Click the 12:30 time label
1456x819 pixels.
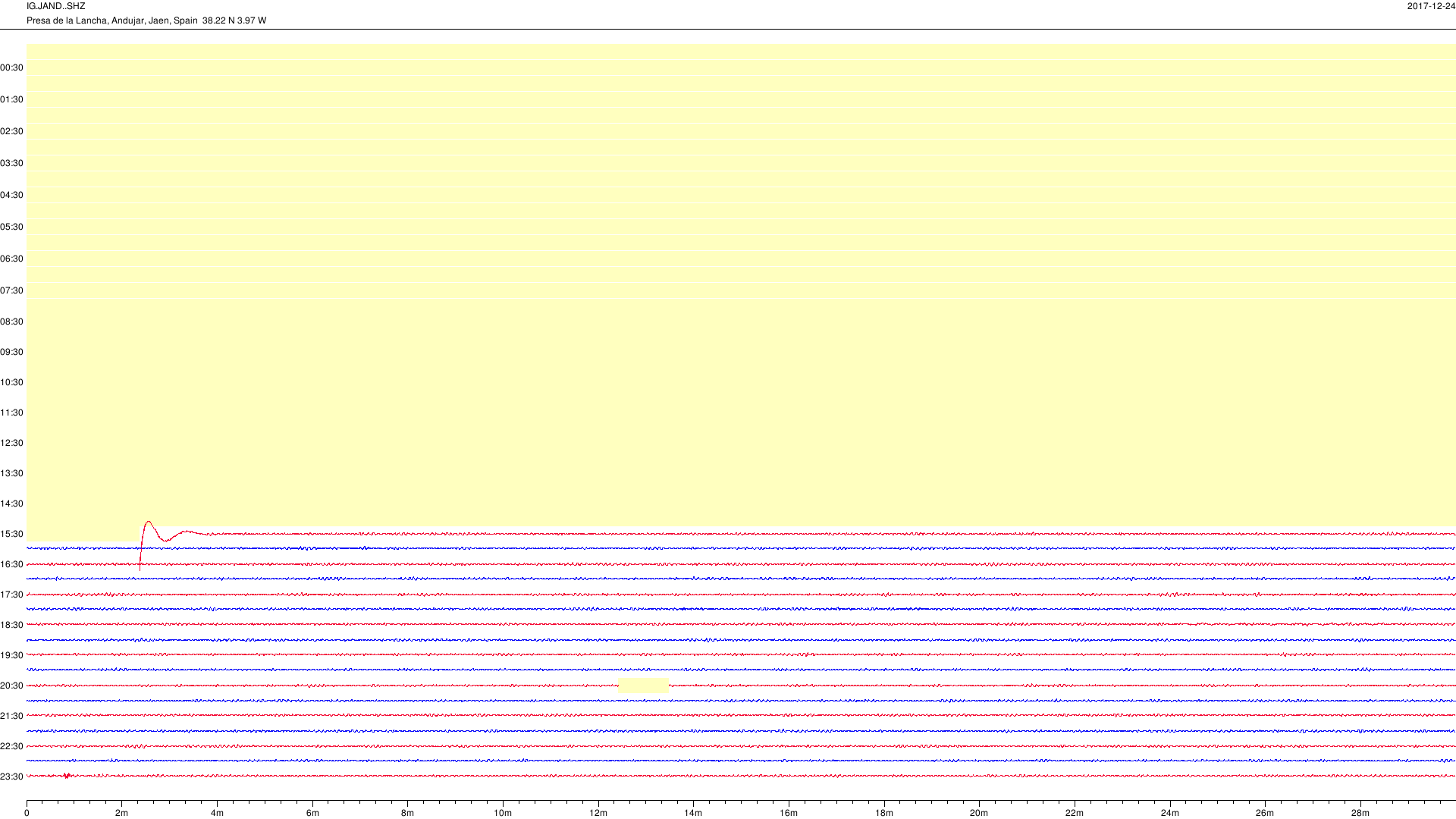pyautogui.click(x=11, y=443)
